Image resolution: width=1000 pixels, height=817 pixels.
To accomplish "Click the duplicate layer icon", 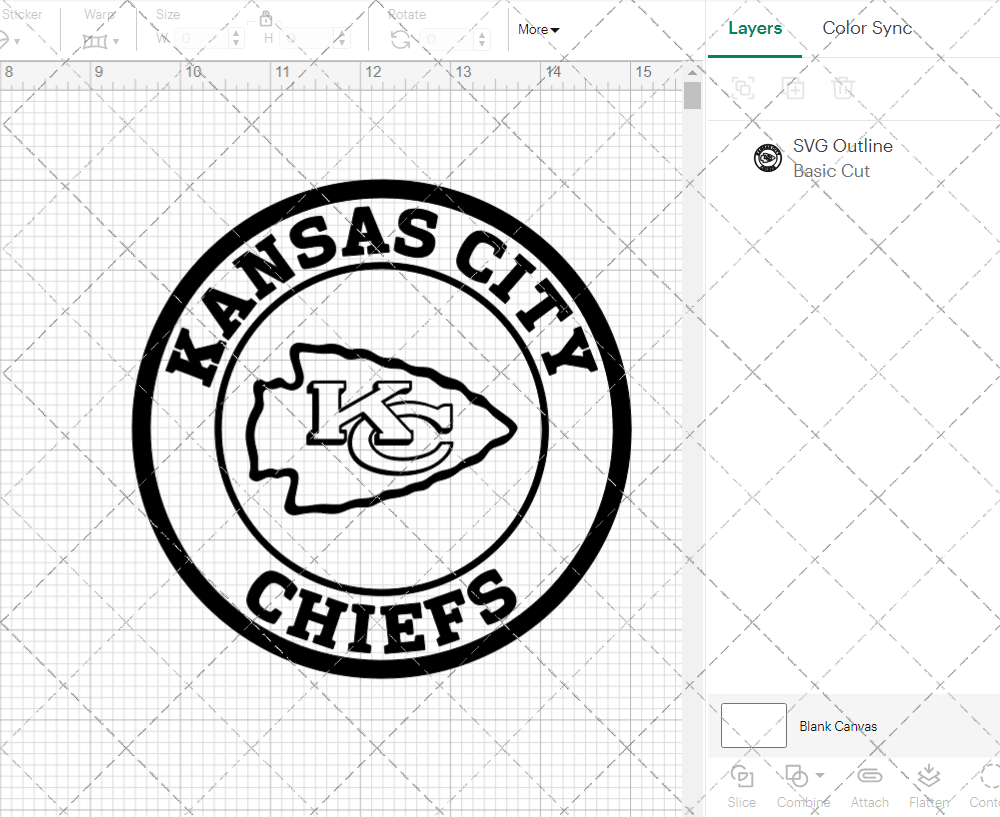I will click(794, 88).
